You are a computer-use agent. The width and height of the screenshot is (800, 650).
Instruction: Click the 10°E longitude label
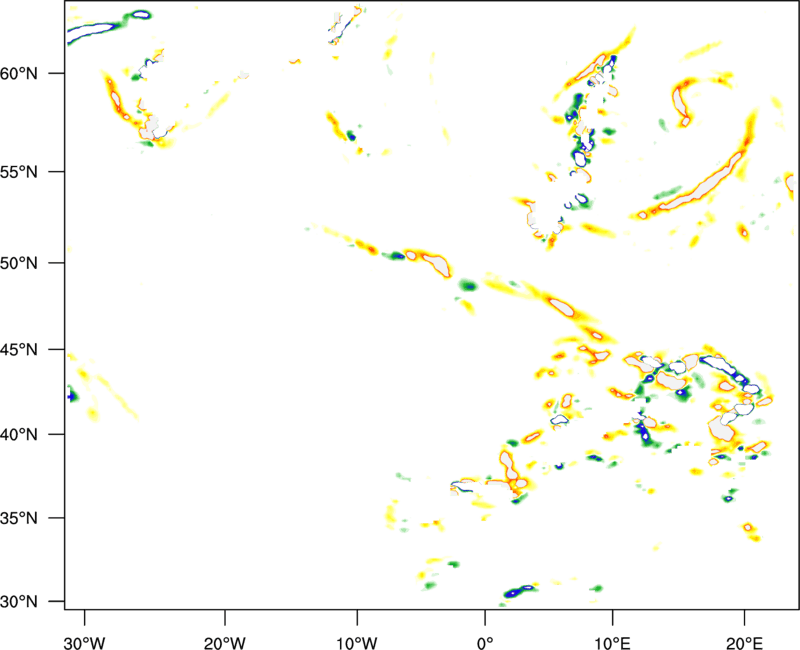612,643
